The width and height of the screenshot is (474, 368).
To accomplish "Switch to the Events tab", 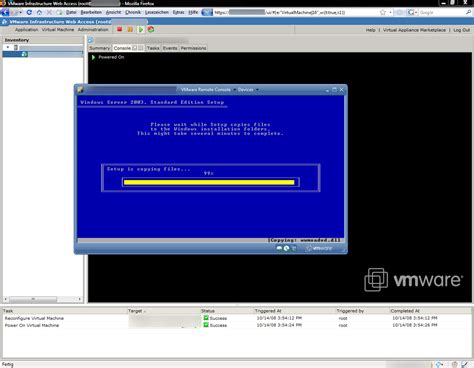I will pyautogui.click(x=170, y=48).
